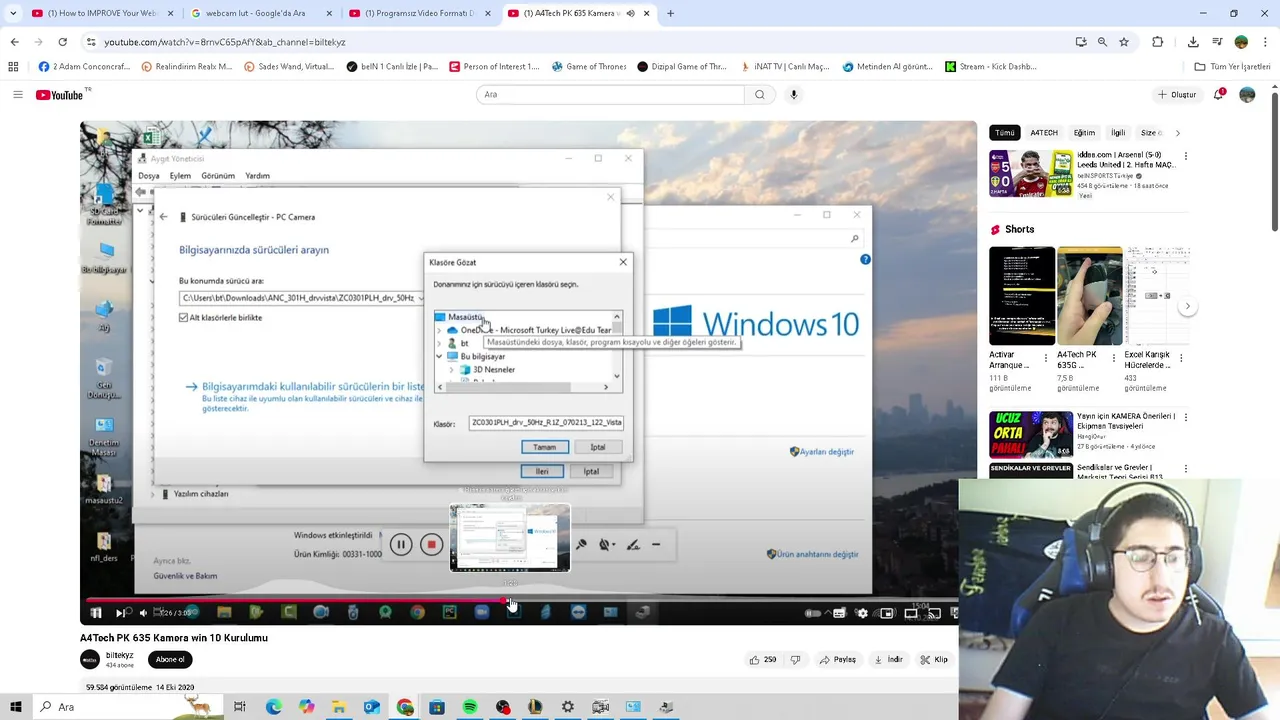Click the install app icon in address bar
This screenshot has width=1280, height=720.
coord(1081,42)
